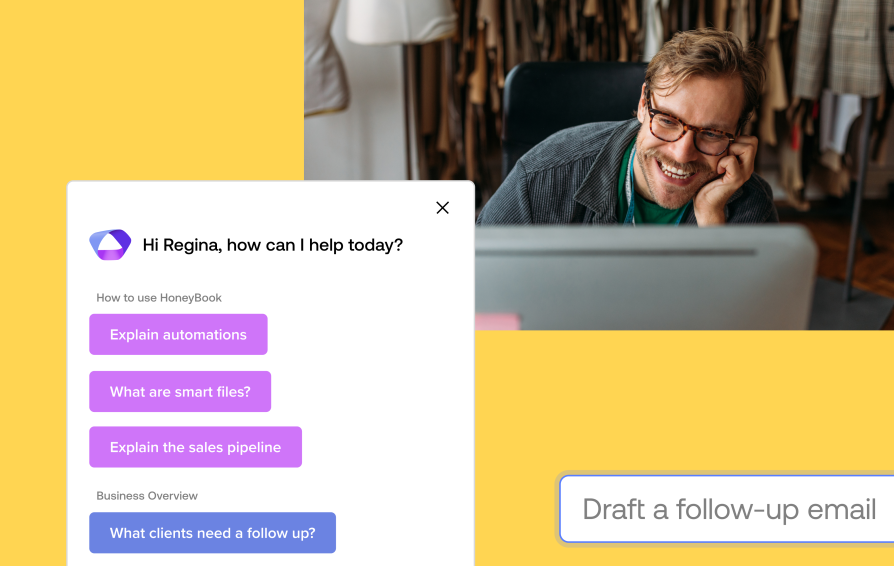Focus the Draft a follow-up email field
The height and width of the screenshot is (566, 894).
click(727, 508)
